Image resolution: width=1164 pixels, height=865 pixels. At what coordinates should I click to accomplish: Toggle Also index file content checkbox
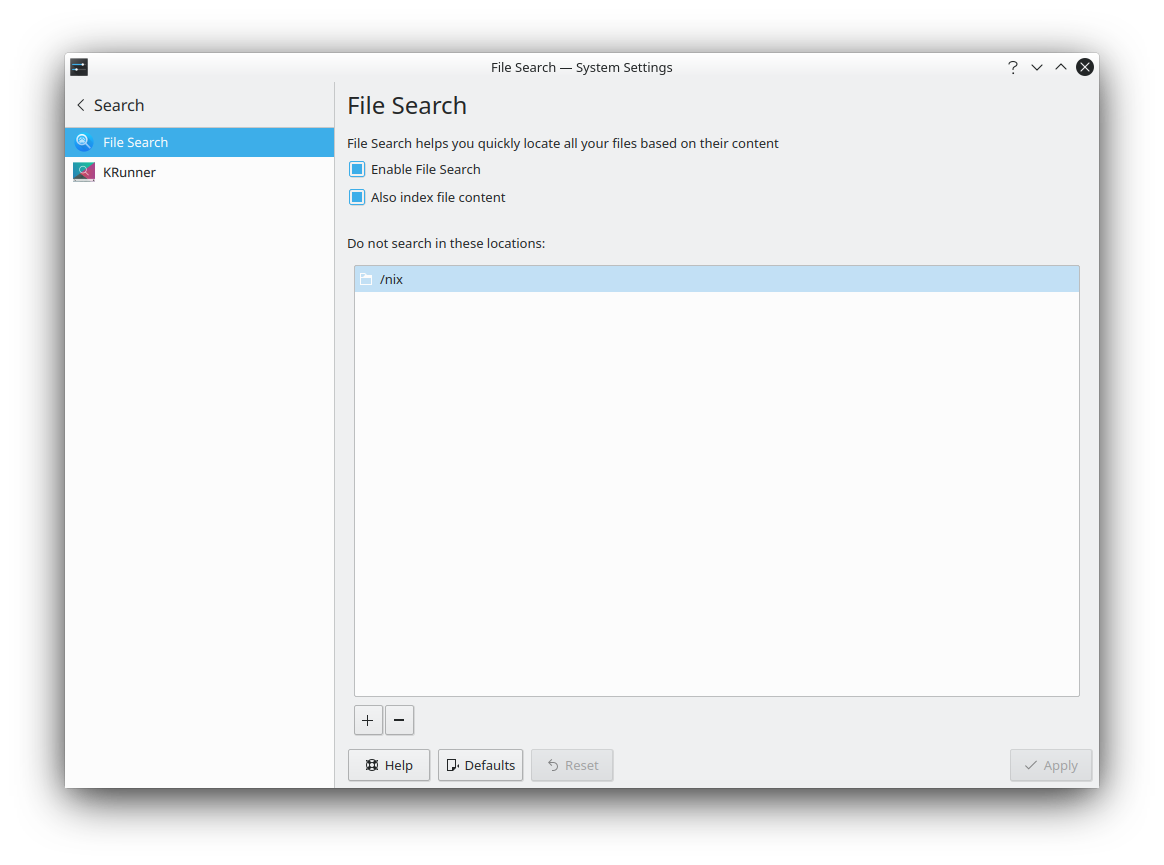point(357,198)
